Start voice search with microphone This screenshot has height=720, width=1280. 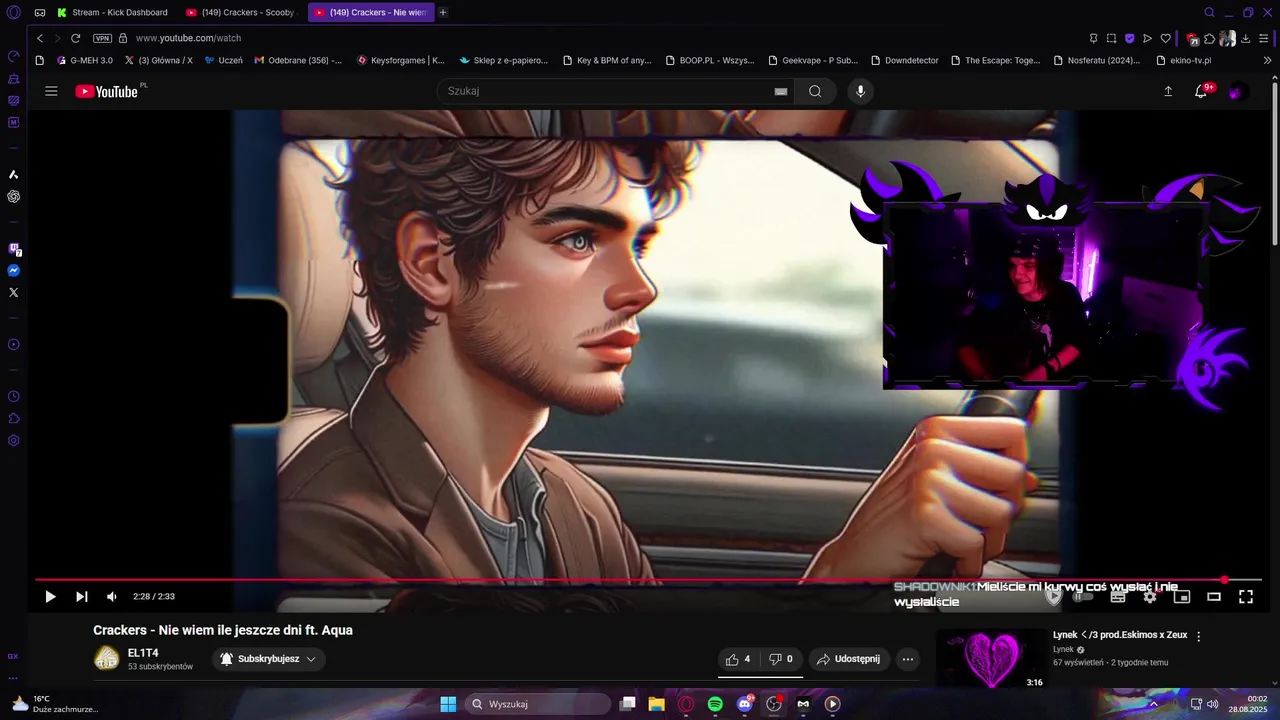pos(860,91)
